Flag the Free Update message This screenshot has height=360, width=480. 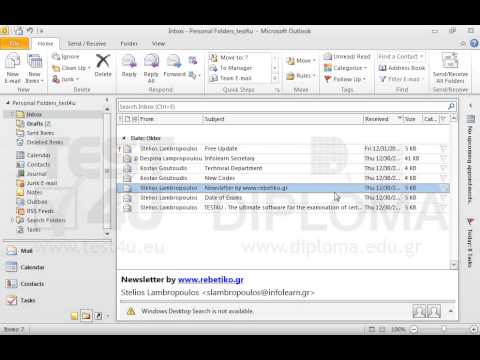[x=443, y=149]
